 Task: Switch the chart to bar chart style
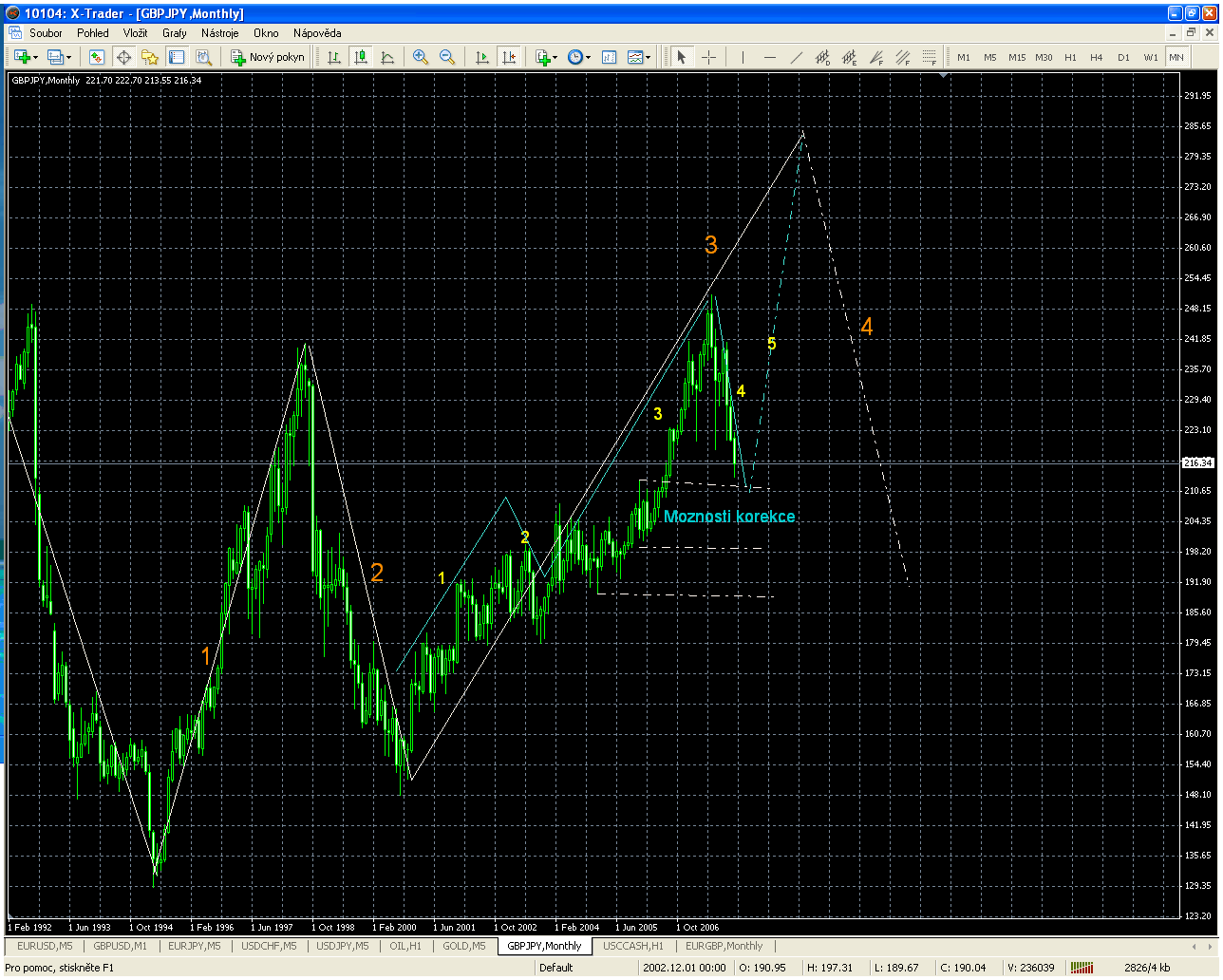334,57
